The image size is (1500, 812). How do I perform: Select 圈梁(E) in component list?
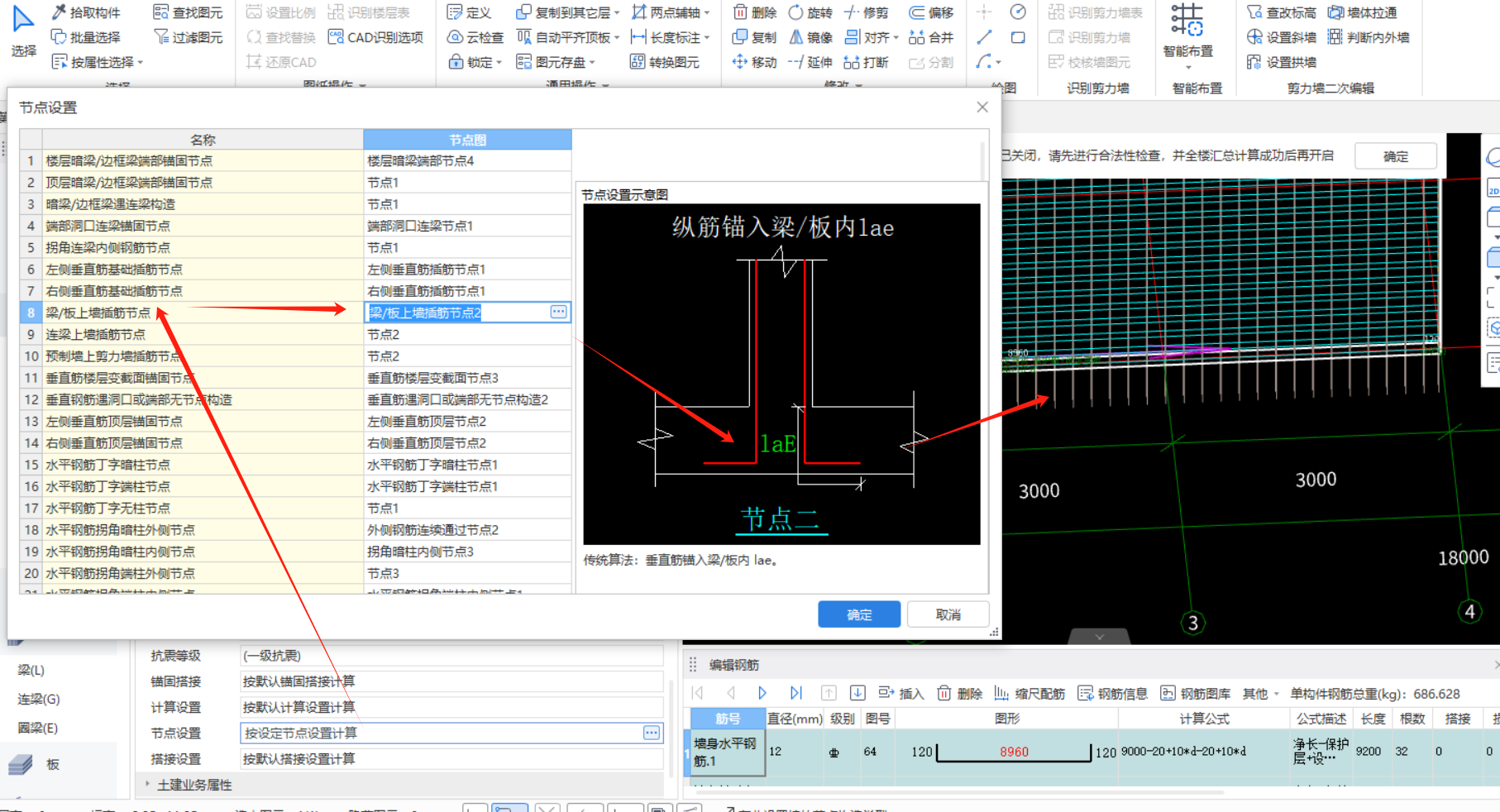click(x=38, y=728)
